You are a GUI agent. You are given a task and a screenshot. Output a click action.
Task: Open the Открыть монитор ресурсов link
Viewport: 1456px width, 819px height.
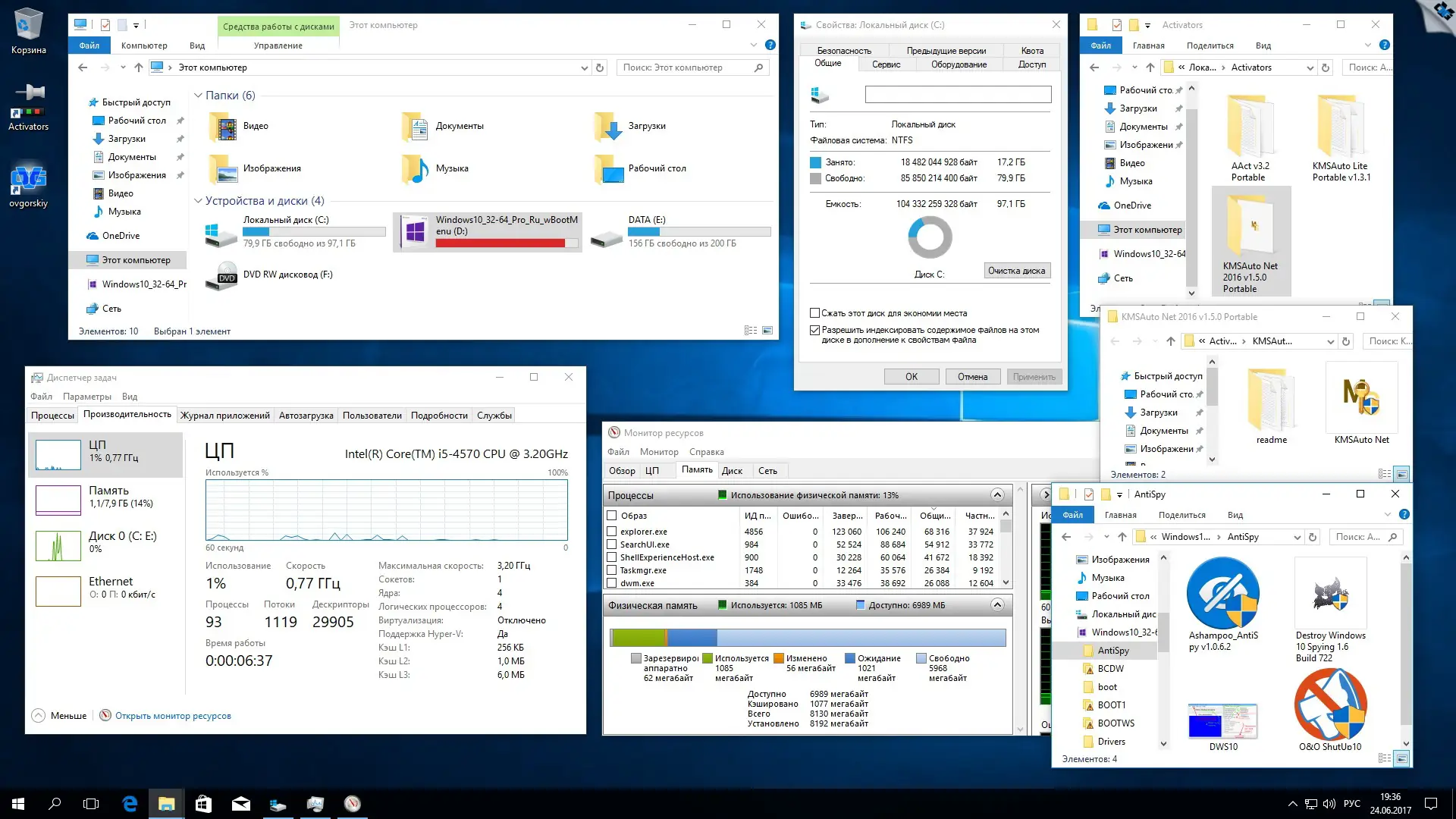tap(173, 716)
